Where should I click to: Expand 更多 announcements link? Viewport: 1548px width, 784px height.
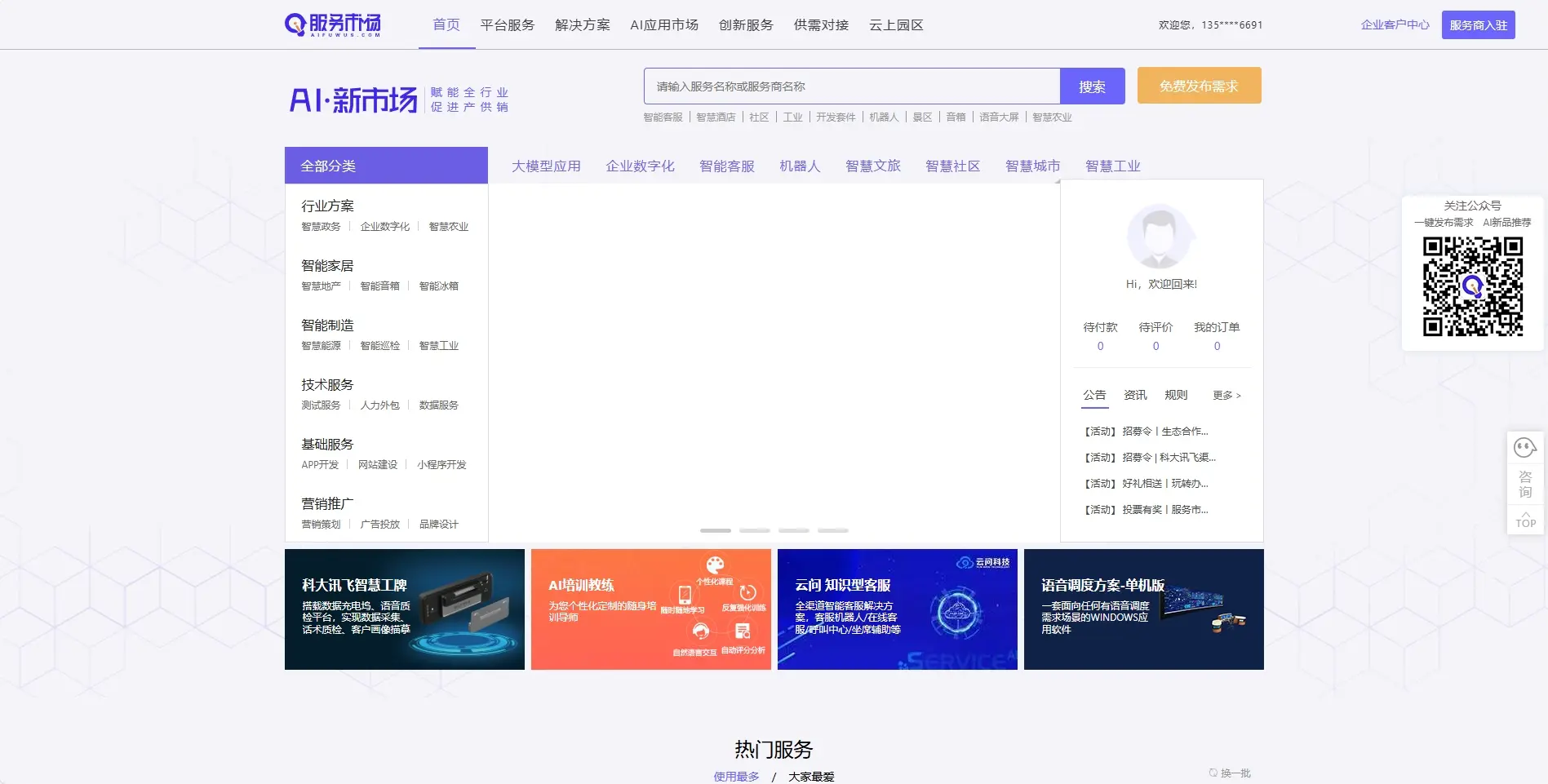coord(1226,396)
